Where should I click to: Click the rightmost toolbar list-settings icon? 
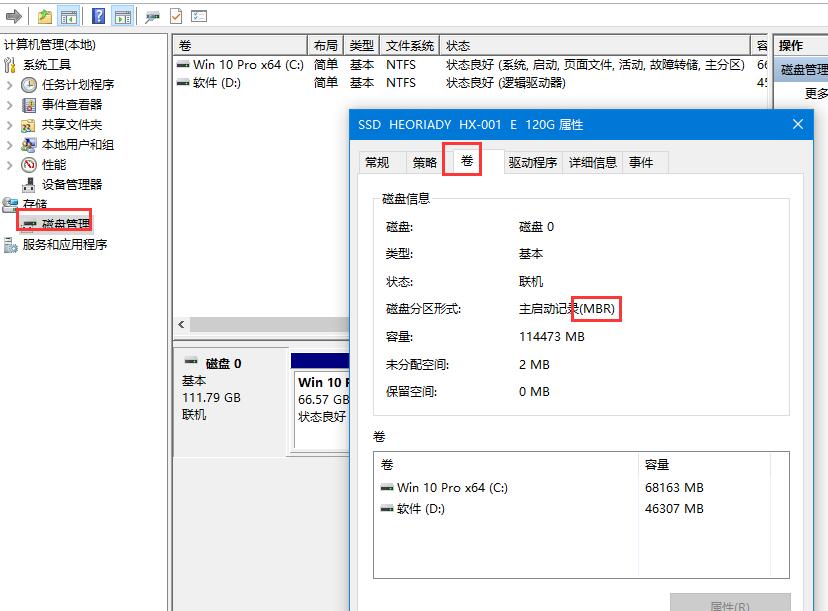[199, 16]
